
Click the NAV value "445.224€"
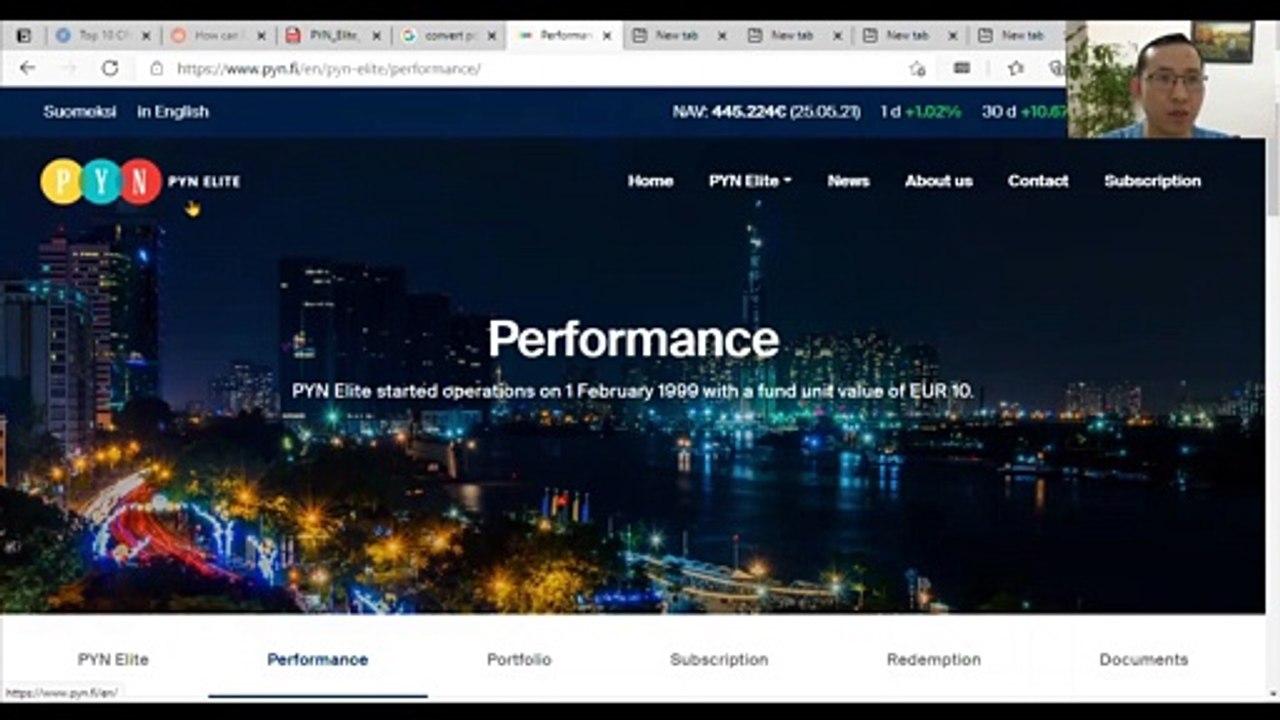point(748,111)
